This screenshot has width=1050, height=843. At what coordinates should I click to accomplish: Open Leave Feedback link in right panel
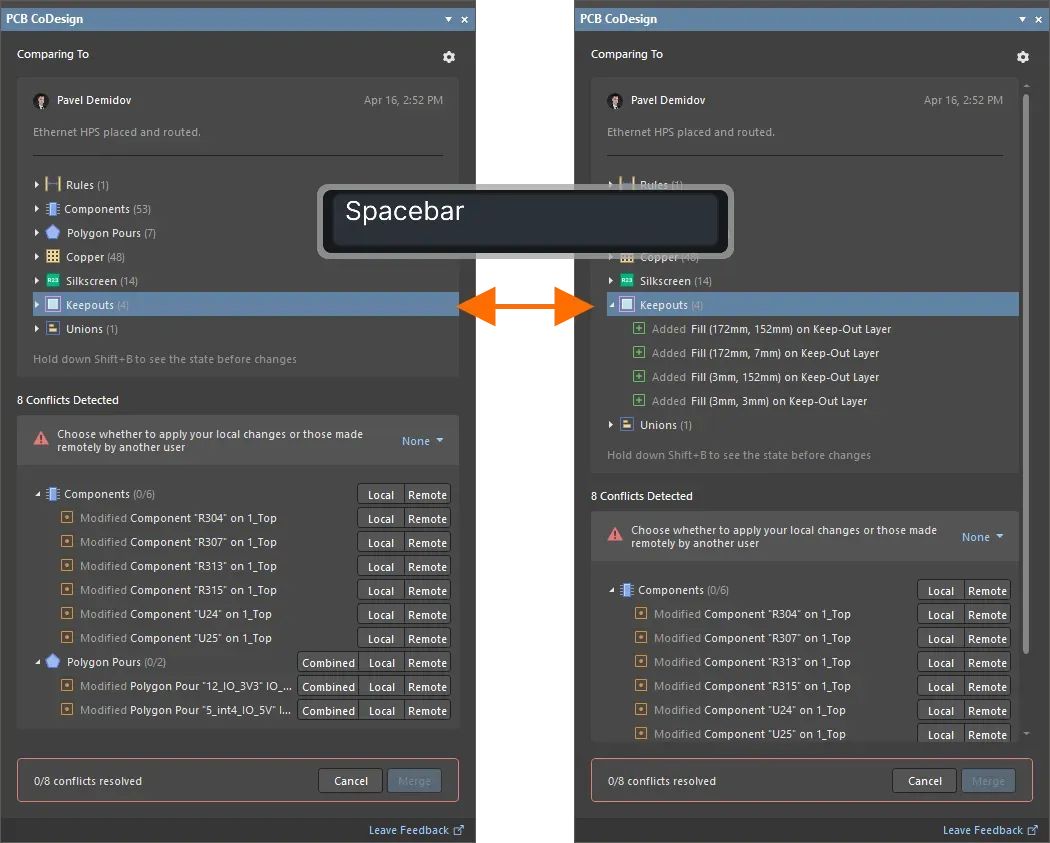point(990,830)
